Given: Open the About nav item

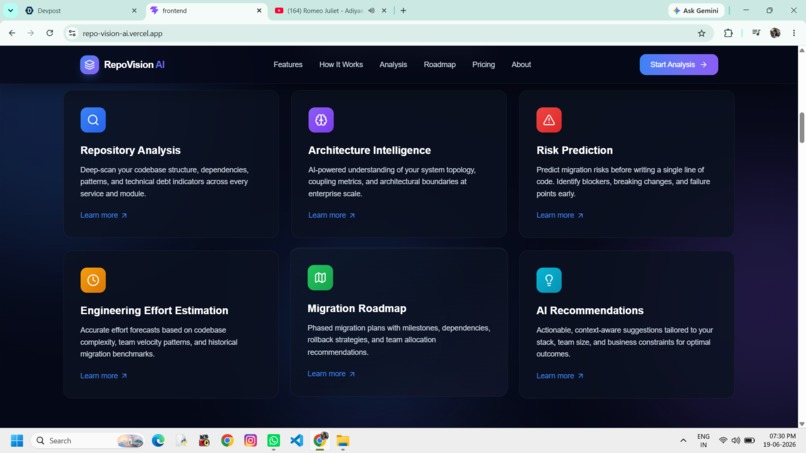Looking at the screenshot, I should click(521, 65).
